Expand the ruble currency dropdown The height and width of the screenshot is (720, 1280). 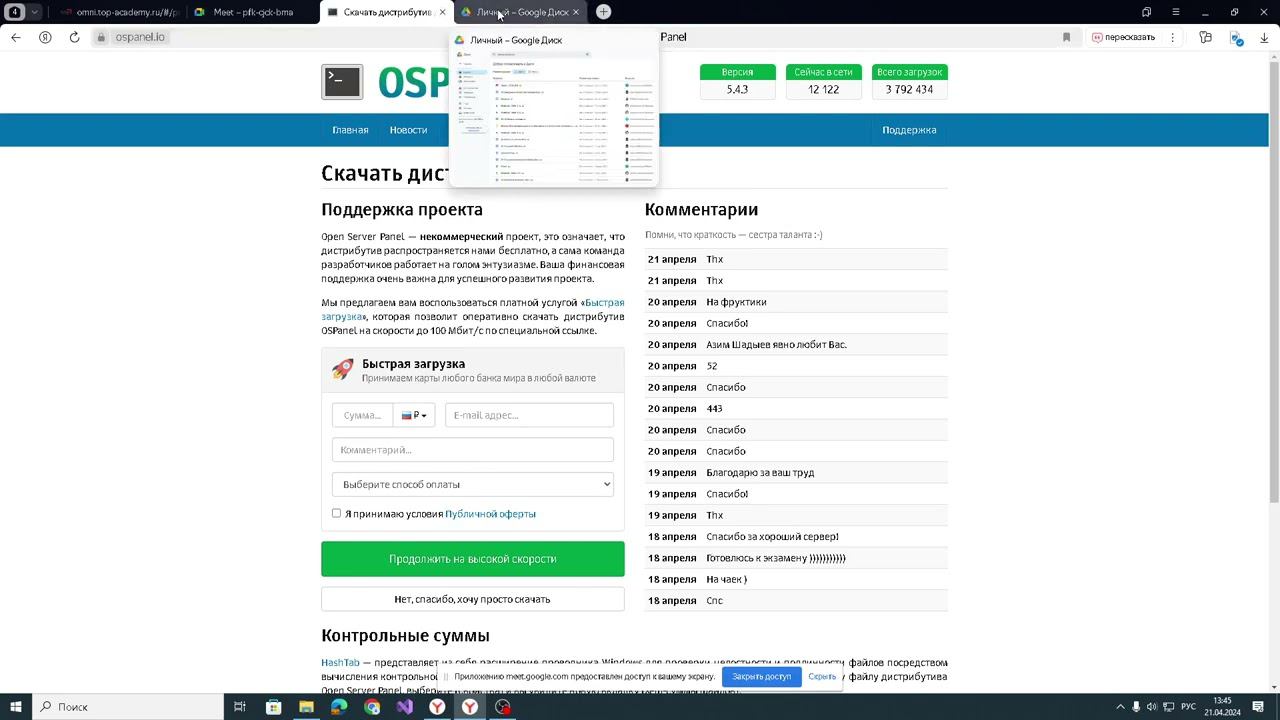click(414, 415)
